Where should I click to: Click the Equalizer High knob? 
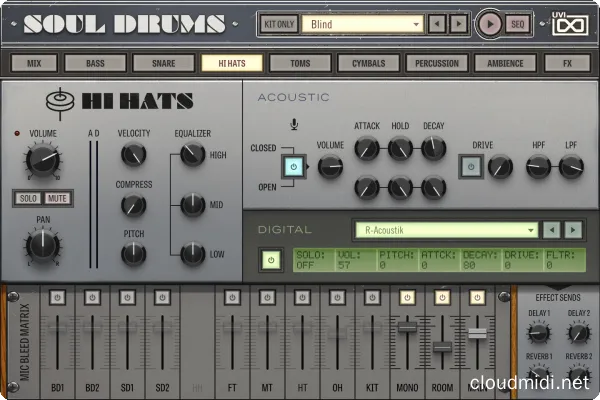coord(192,154)
